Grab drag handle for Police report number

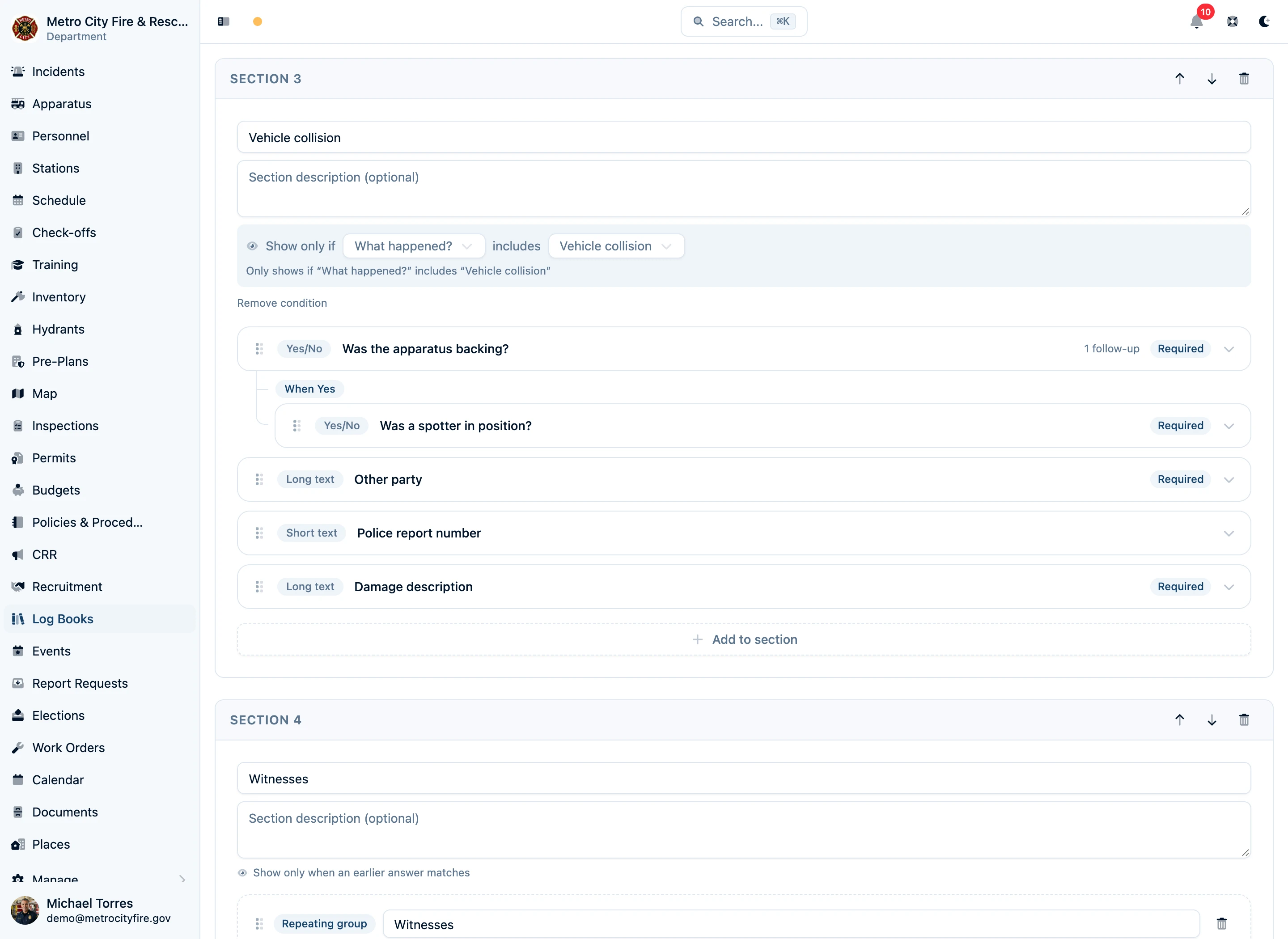[x=259, y=533]
